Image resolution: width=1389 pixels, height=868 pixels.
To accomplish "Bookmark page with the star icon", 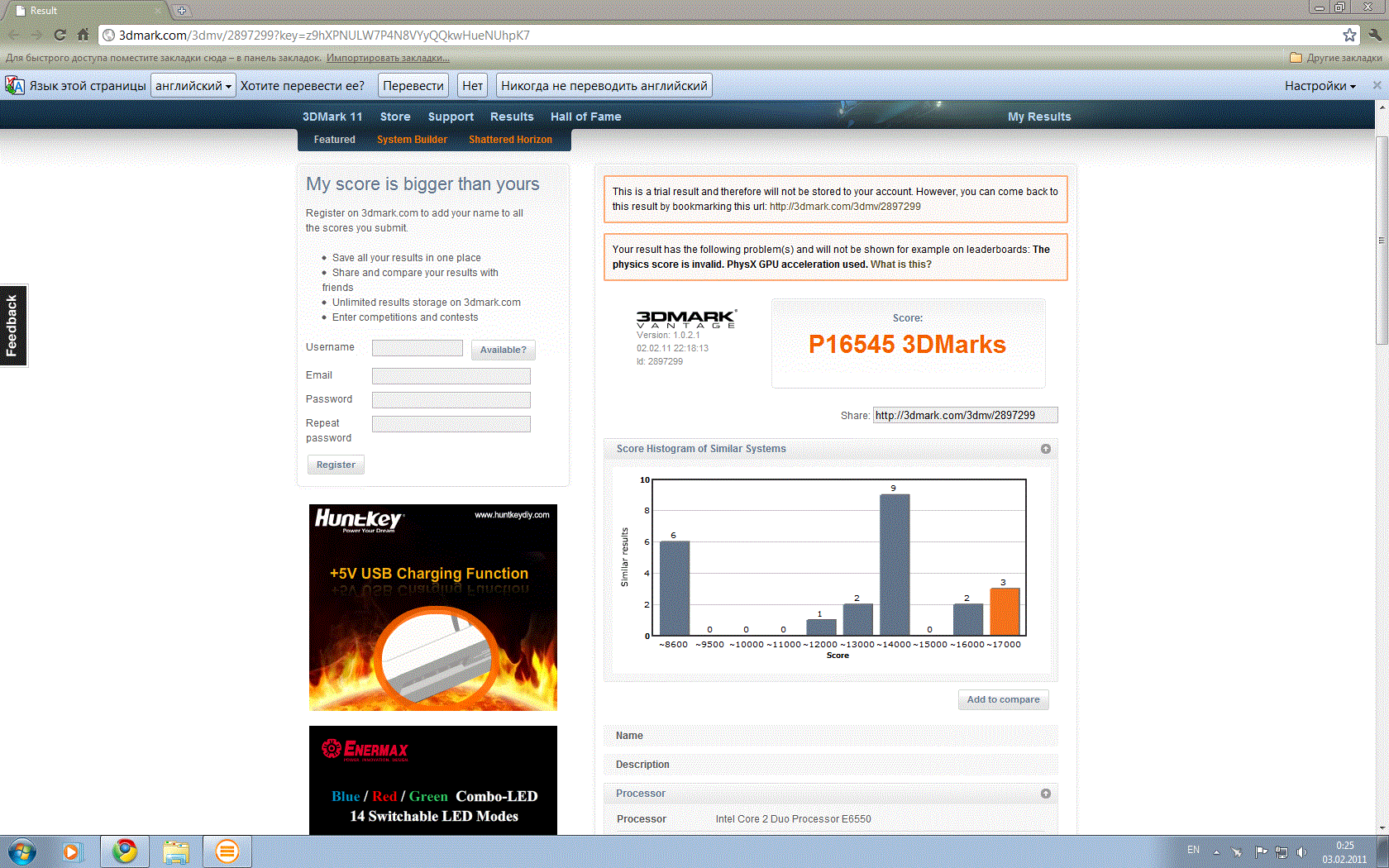I will [x=1349, y=35].
